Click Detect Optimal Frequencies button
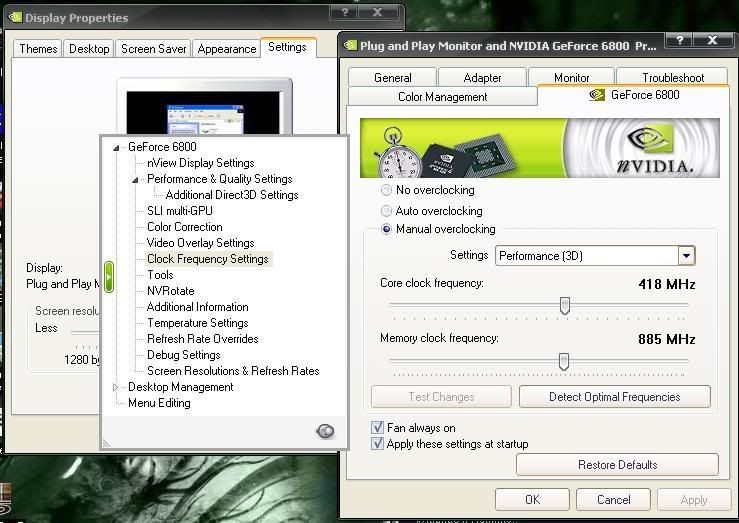 615,397
